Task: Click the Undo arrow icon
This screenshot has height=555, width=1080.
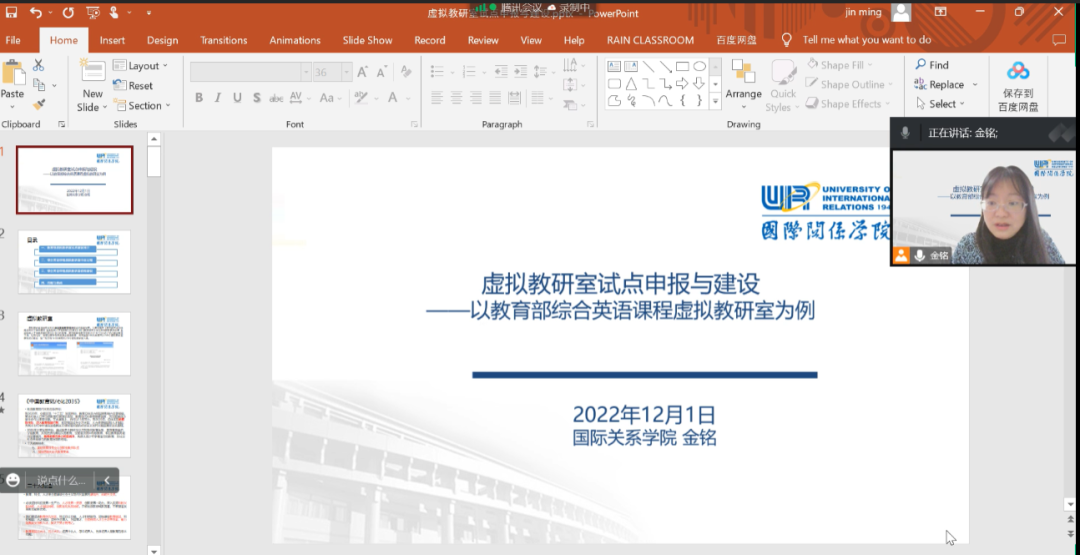Action: (36, 12)
